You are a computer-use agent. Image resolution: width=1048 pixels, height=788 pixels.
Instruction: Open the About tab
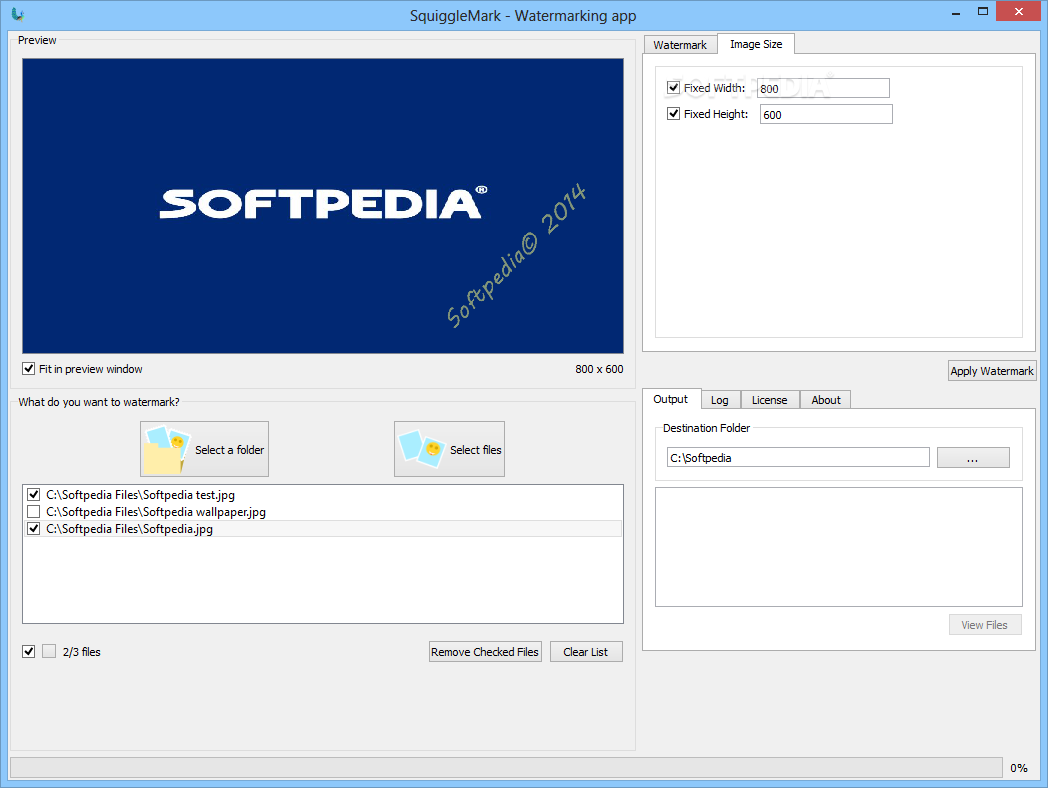[x=825, y=400]
